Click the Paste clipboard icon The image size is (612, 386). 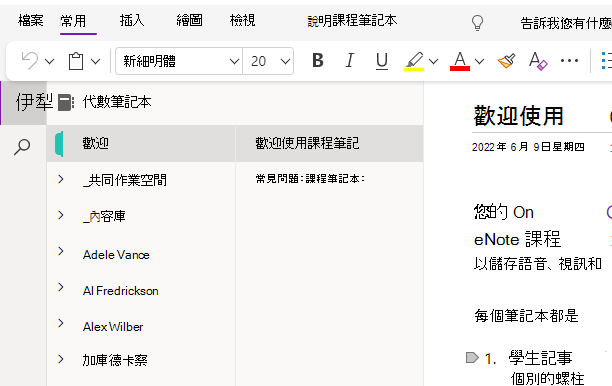(76, 61)
